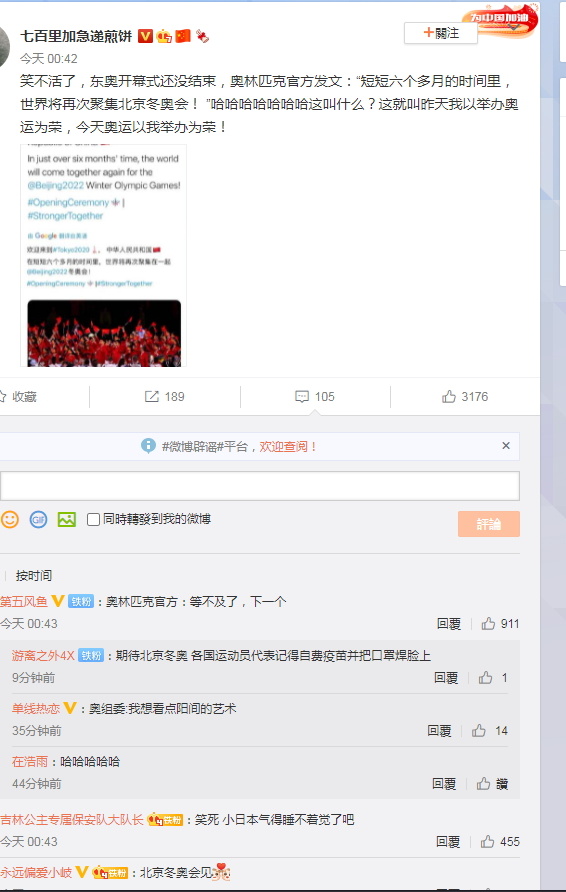Image resolution: width=566 pixels, height=892 pixels.
Task: Open profile of 七百里加急递煎饼
Action: (76, 36)
